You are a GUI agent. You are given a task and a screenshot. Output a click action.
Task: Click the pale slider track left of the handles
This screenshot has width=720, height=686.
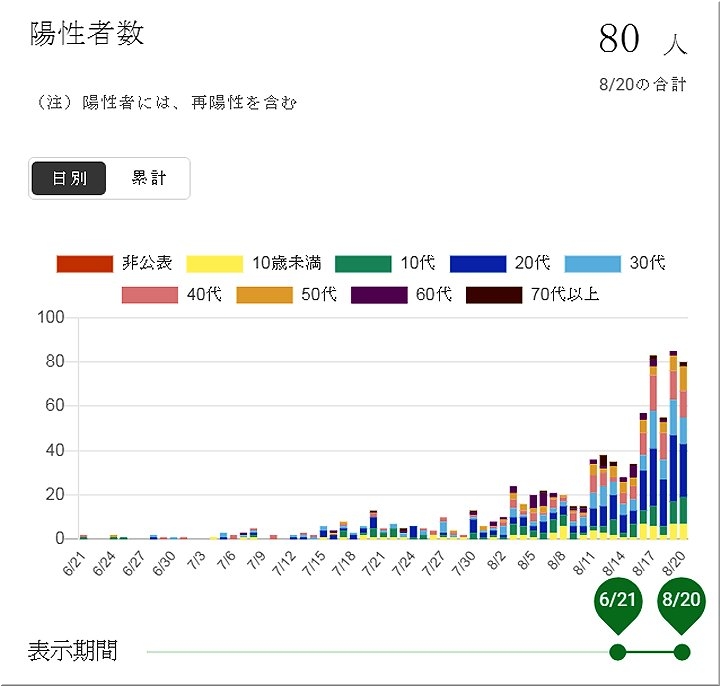pos(380,652)
